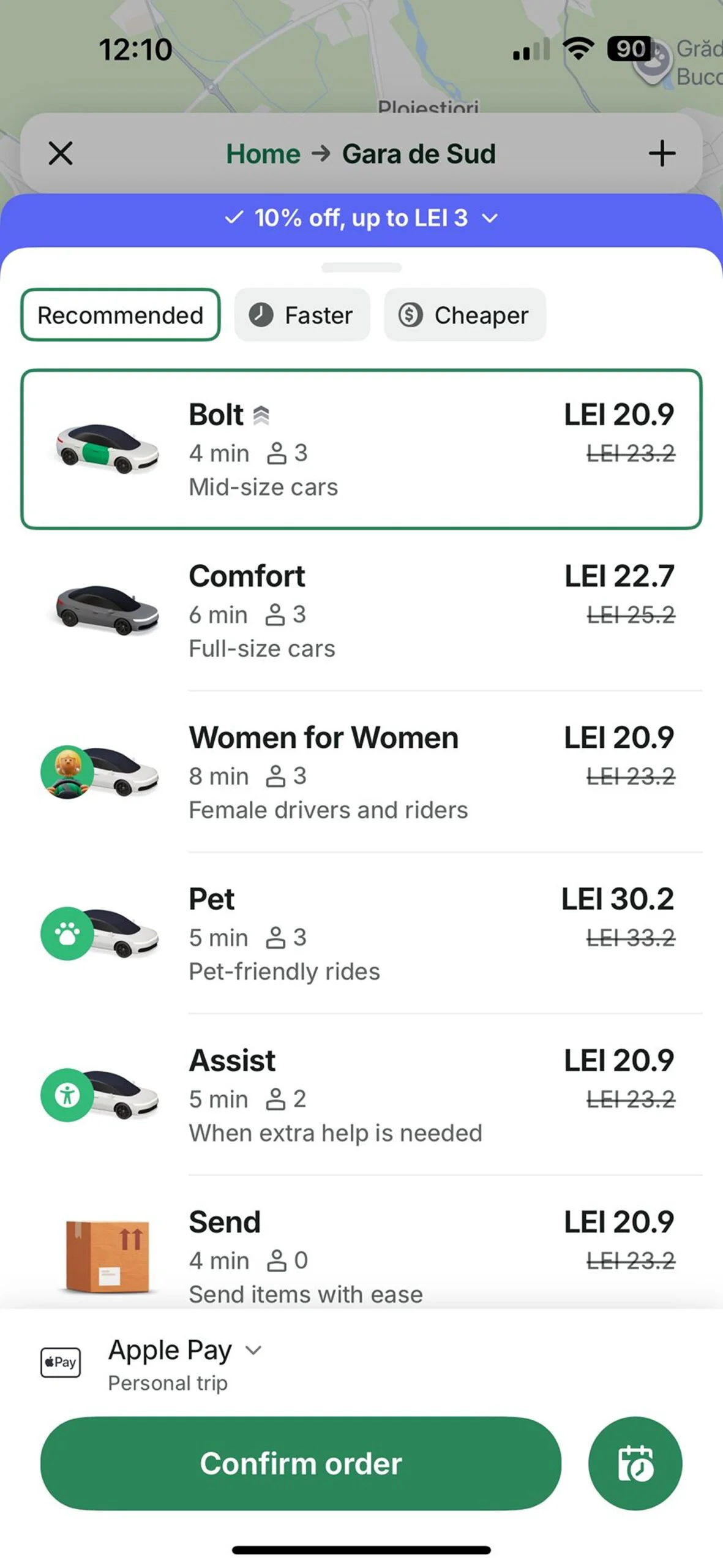Screen dimensions: 723x1568
Task: Tap the bottom sheet drag handle
Action: (361, 268)
